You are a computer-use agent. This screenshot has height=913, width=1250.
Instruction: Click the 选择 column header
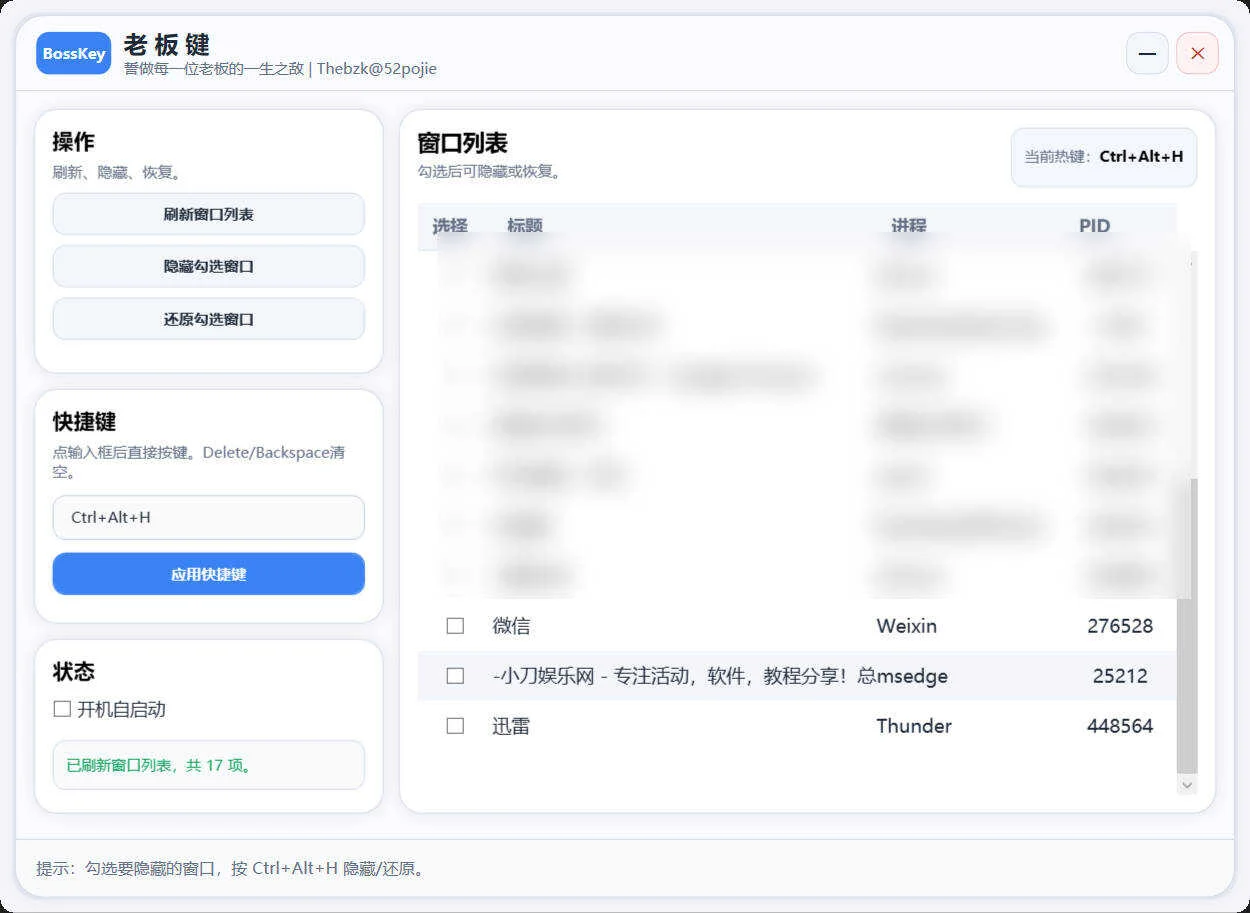coord(448,226)
